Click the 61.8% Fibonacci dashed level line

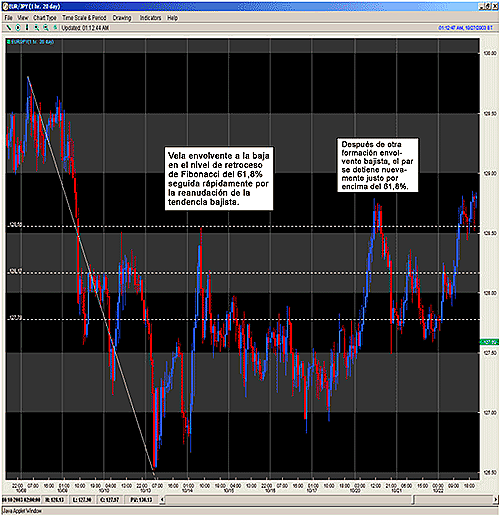click(x=243, y=226)
